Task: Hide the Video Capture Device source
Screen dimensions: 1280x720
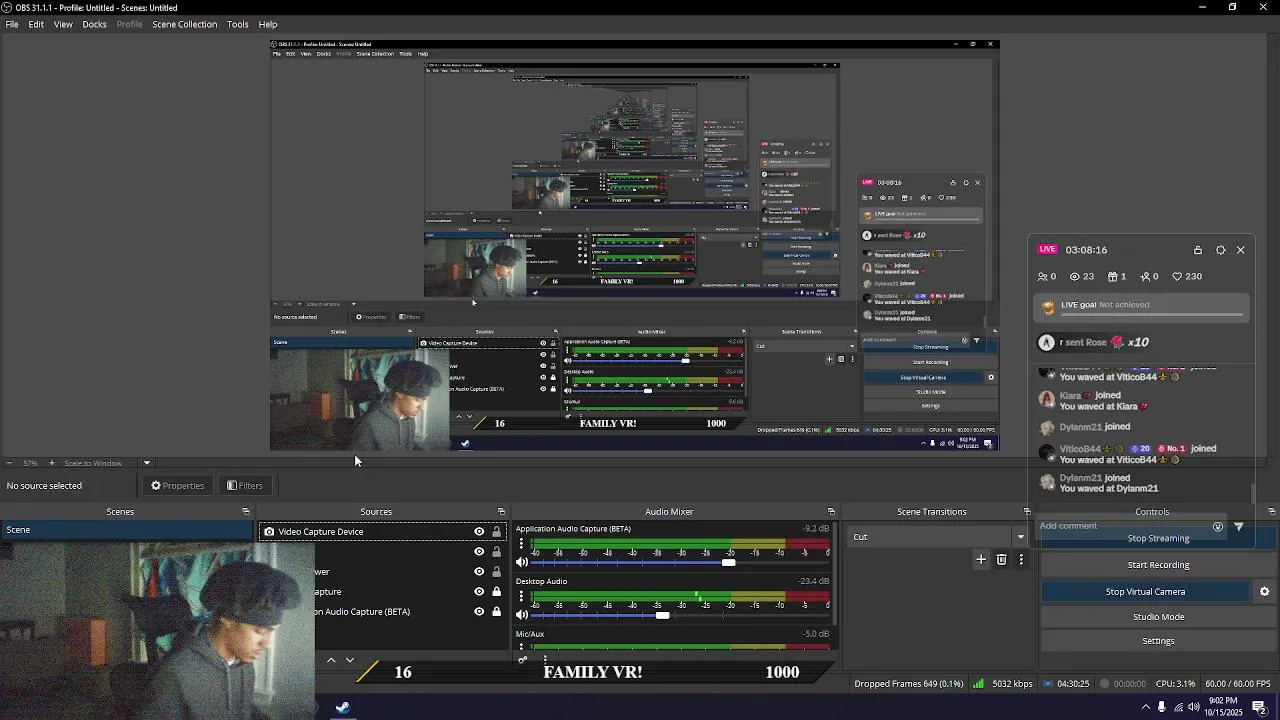Action: click(x=479, y=532)
